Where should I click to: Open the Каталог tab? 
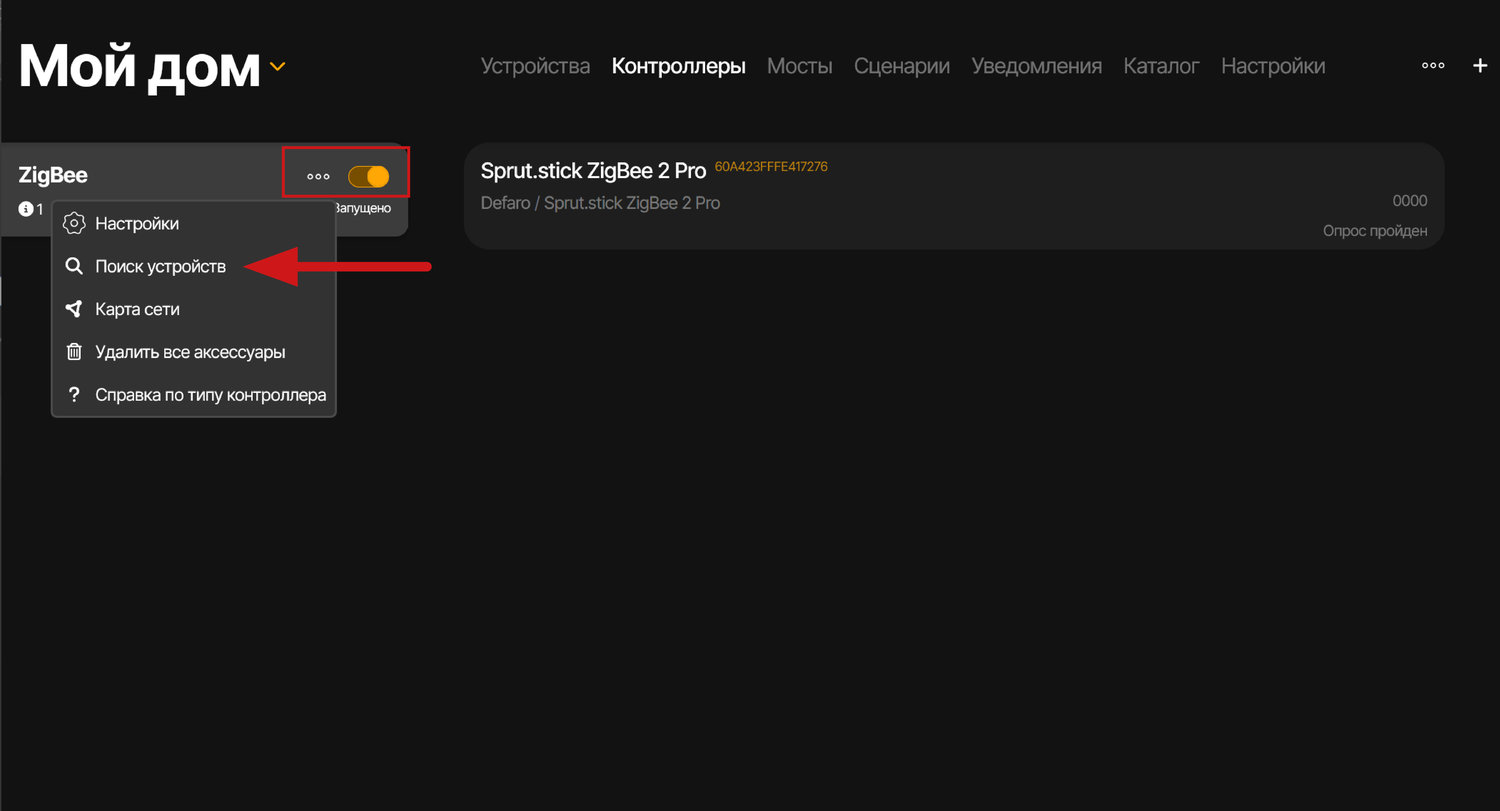click(x=1161, y=65)
